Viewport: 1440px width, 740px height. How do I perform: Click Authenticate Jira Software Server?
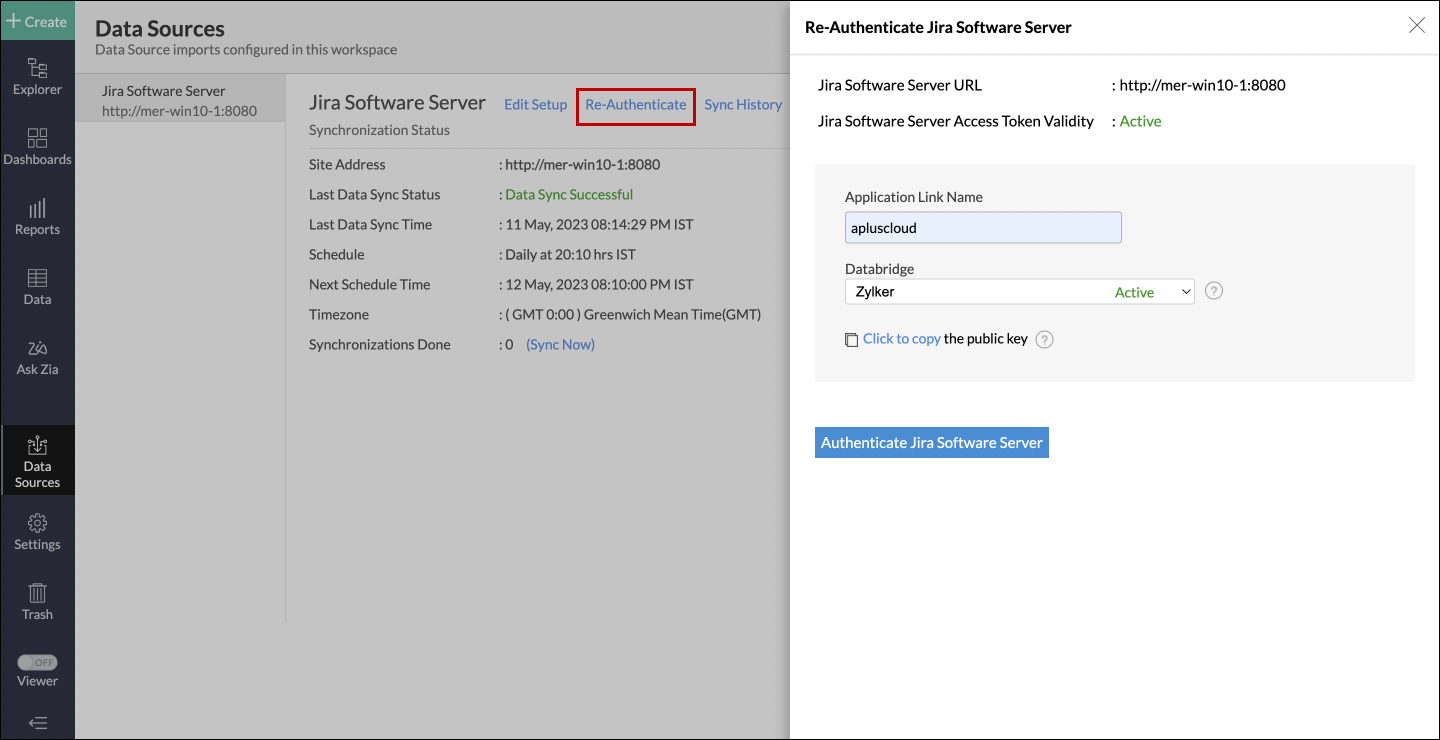pyautogui.click(x=931, y=442)
